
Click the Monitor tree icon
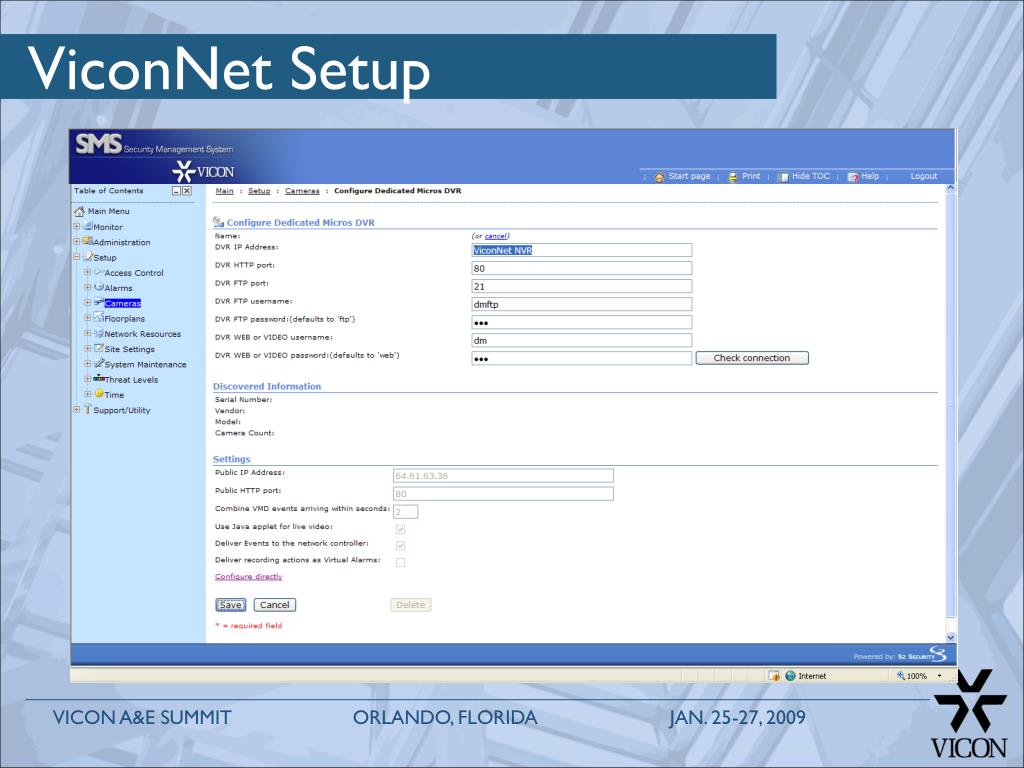(x=88, y=226)
